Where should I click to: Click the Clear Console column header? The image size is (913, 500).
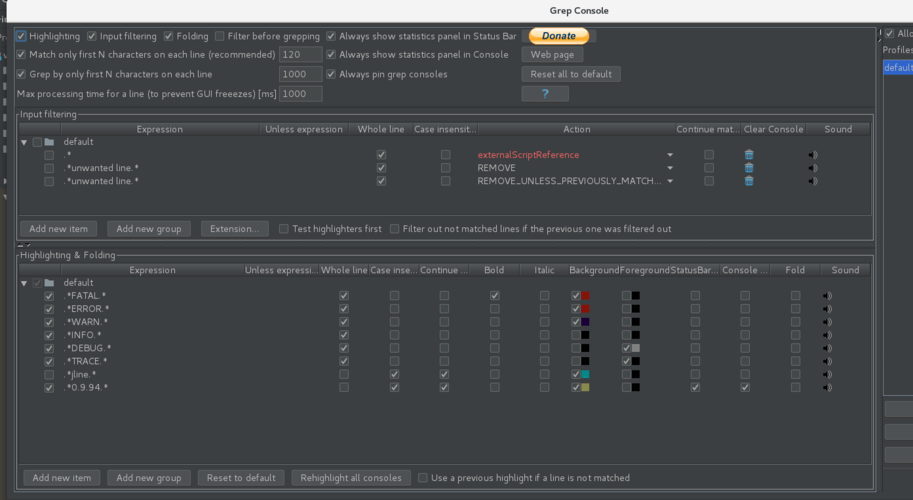[773, 129]
